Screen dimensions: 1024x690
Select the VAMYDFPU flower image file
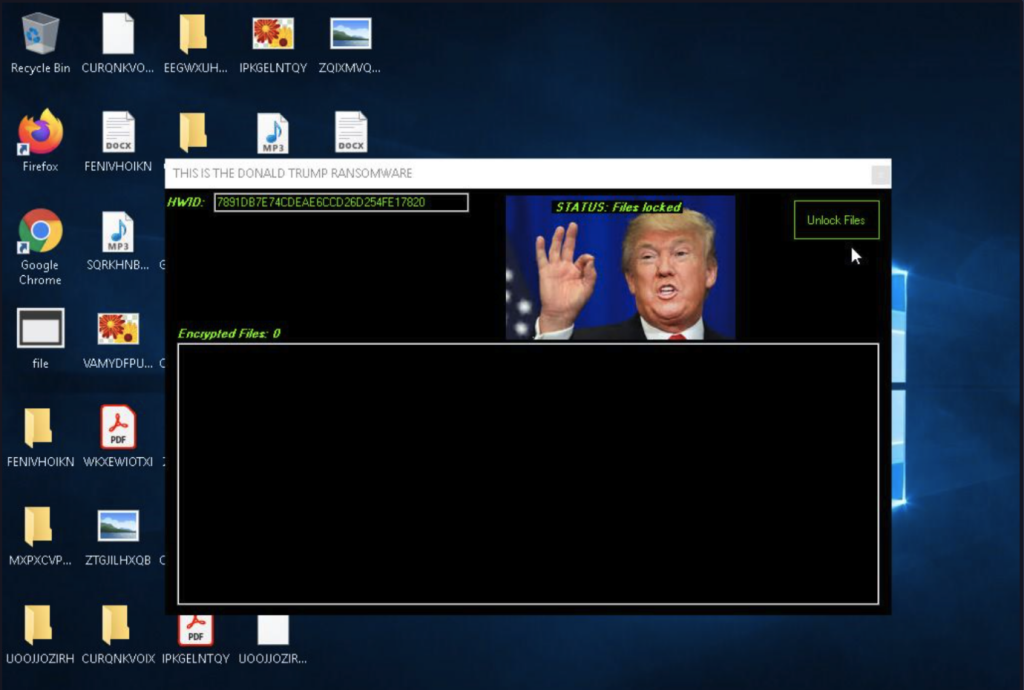pos(118,329)
